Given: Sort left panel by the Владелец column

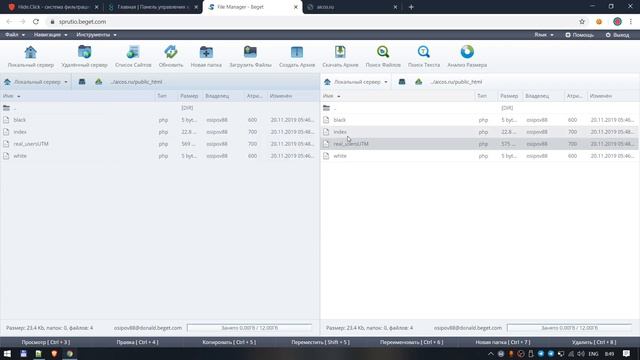Looking at the screenshot, I should coord(217,96).
